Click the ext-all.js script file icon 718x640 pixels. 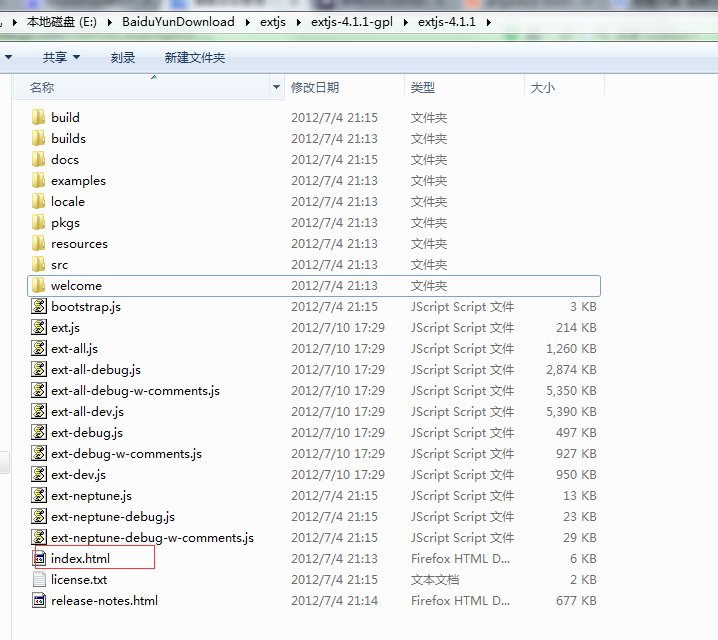click(39, 348)
